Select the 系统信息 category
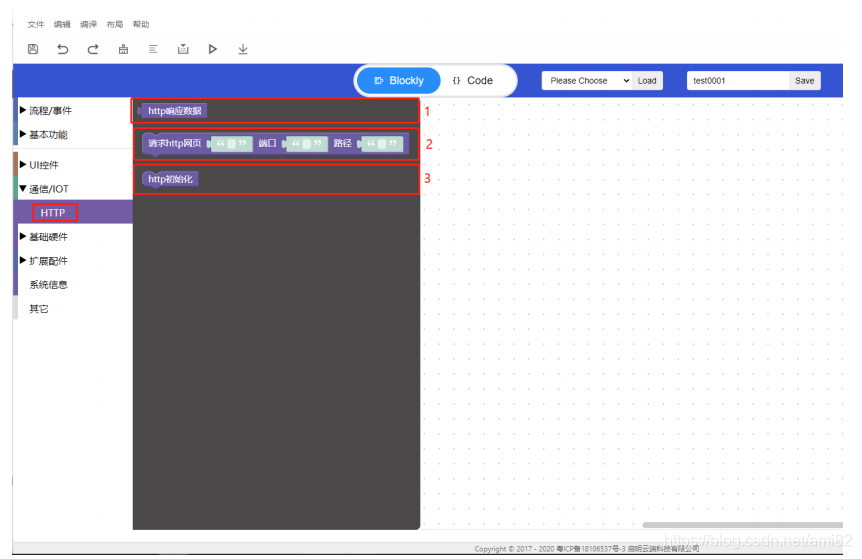Viewport: 862px width, 559px height. tap(48, 285)
